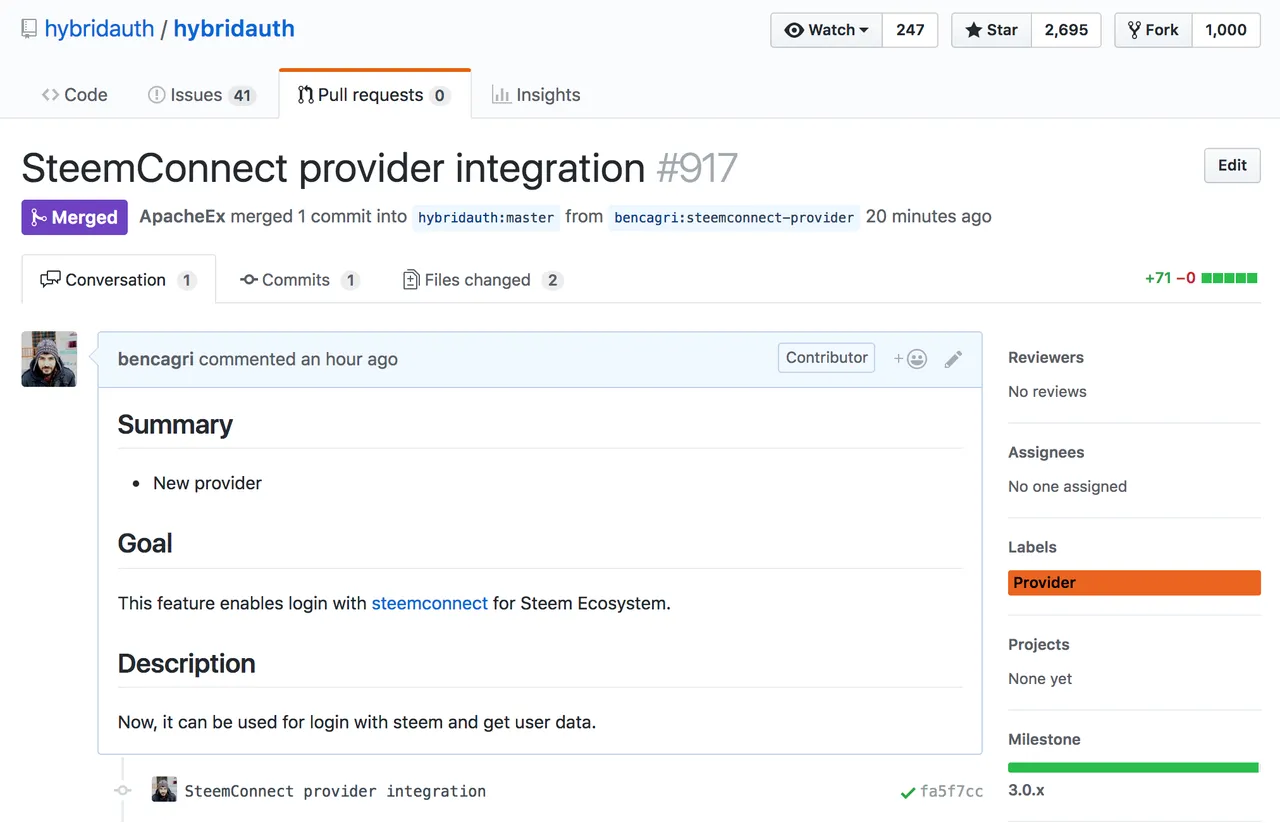Viewport: 1280px width, 823px height.
Task: Open the 3.0.x milestone link
Action: pos(1027,790)
